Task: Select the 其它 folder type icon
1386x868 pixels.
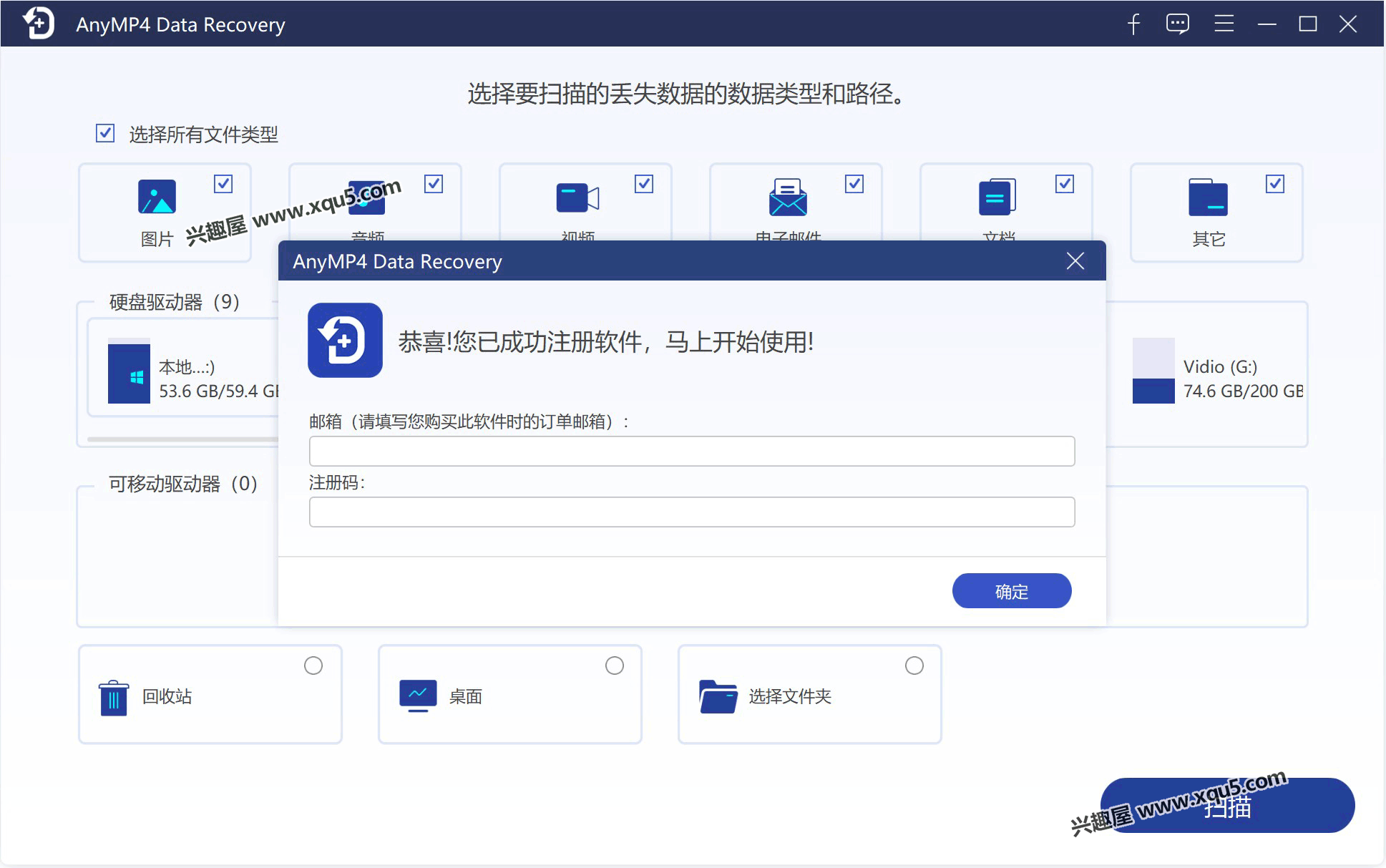Action: coord(1208,197)
